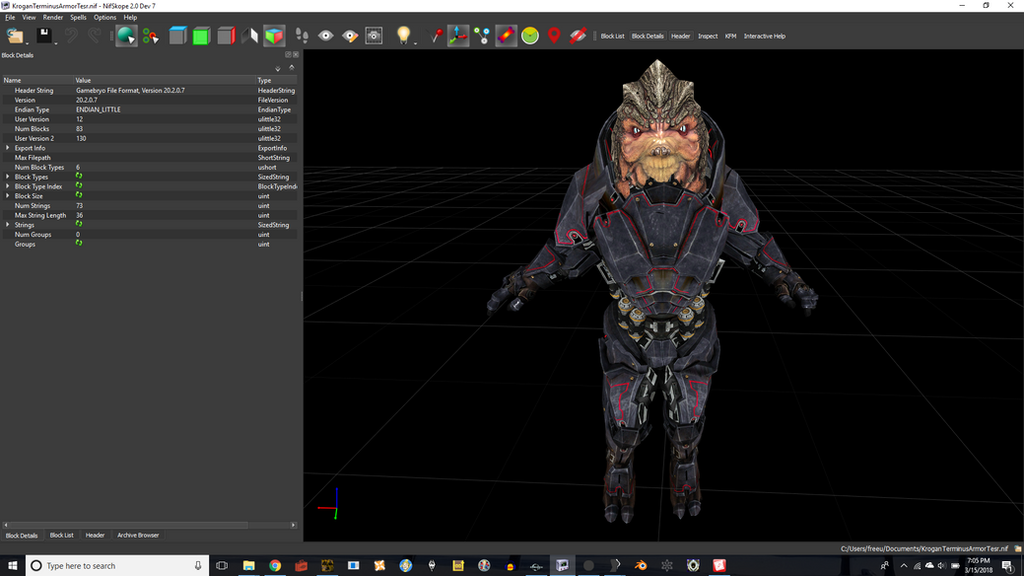Click refresh icon in Groups row

[78, 243]
